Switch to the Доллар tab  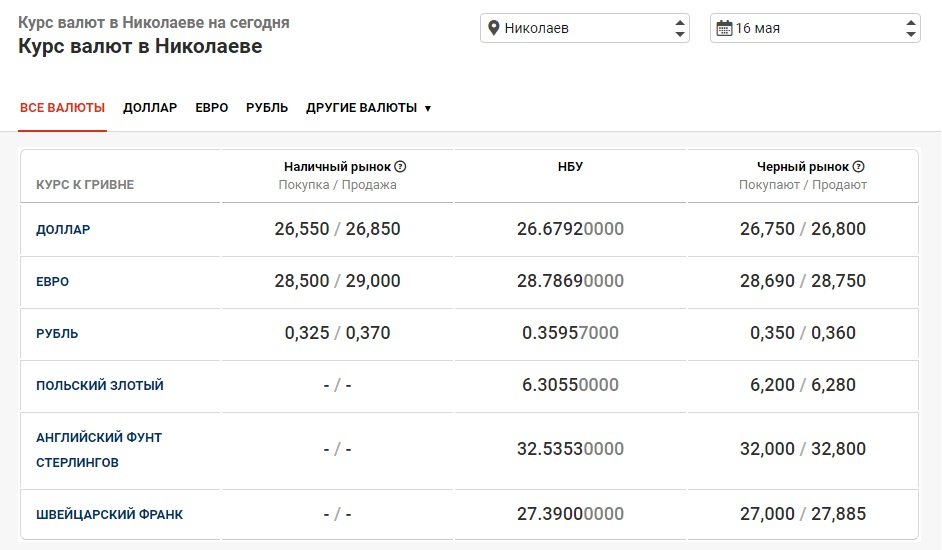pyautogui.click(x=150, y=108)
